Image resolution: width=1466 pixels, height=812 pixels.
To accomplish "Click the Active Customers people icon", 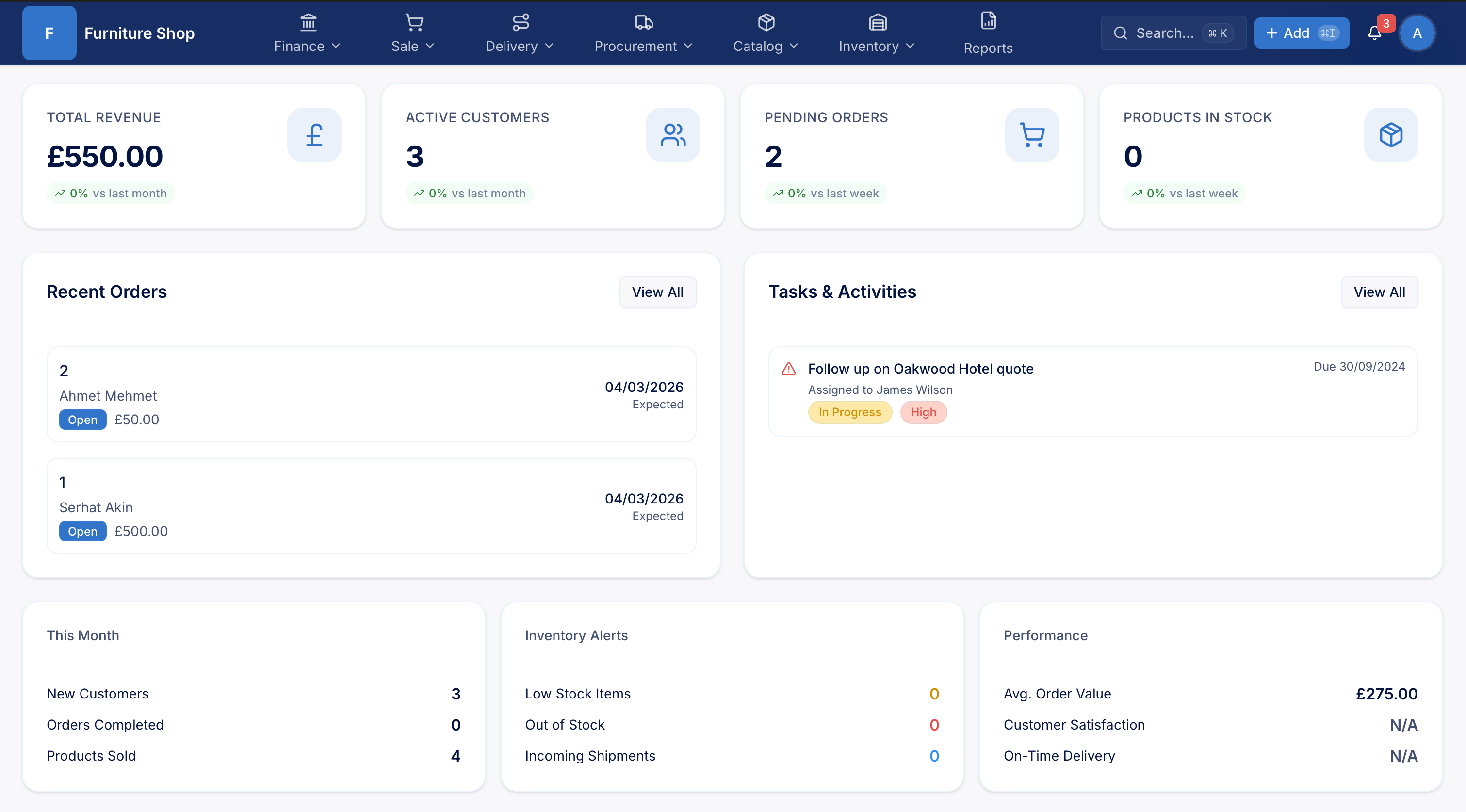I will pyautogui.click(x=673, y=135).
